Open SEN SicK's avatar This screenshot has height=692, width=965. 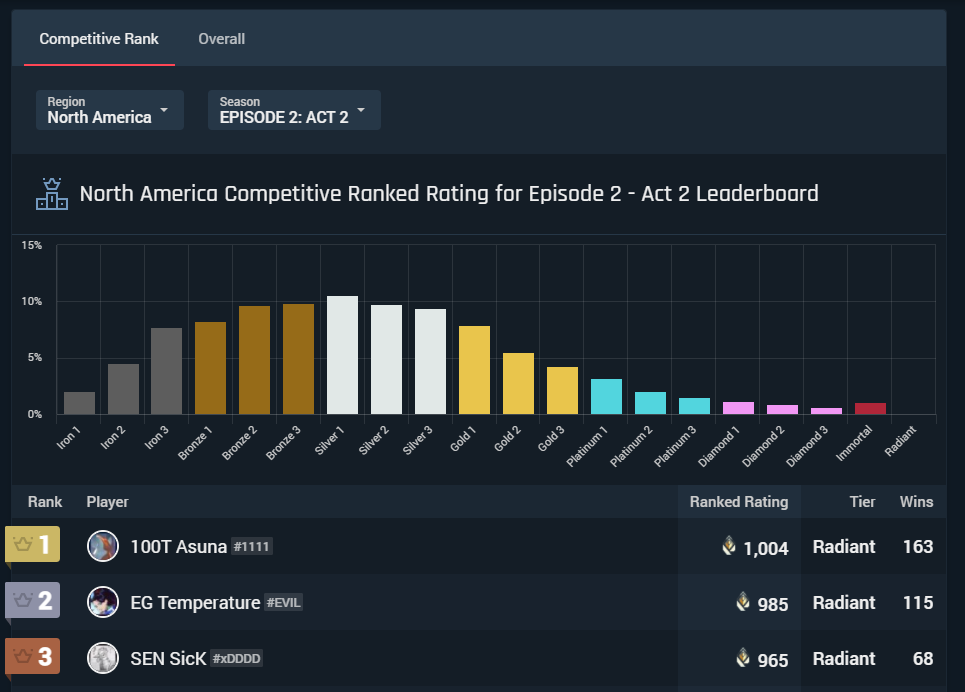(103, 658)
